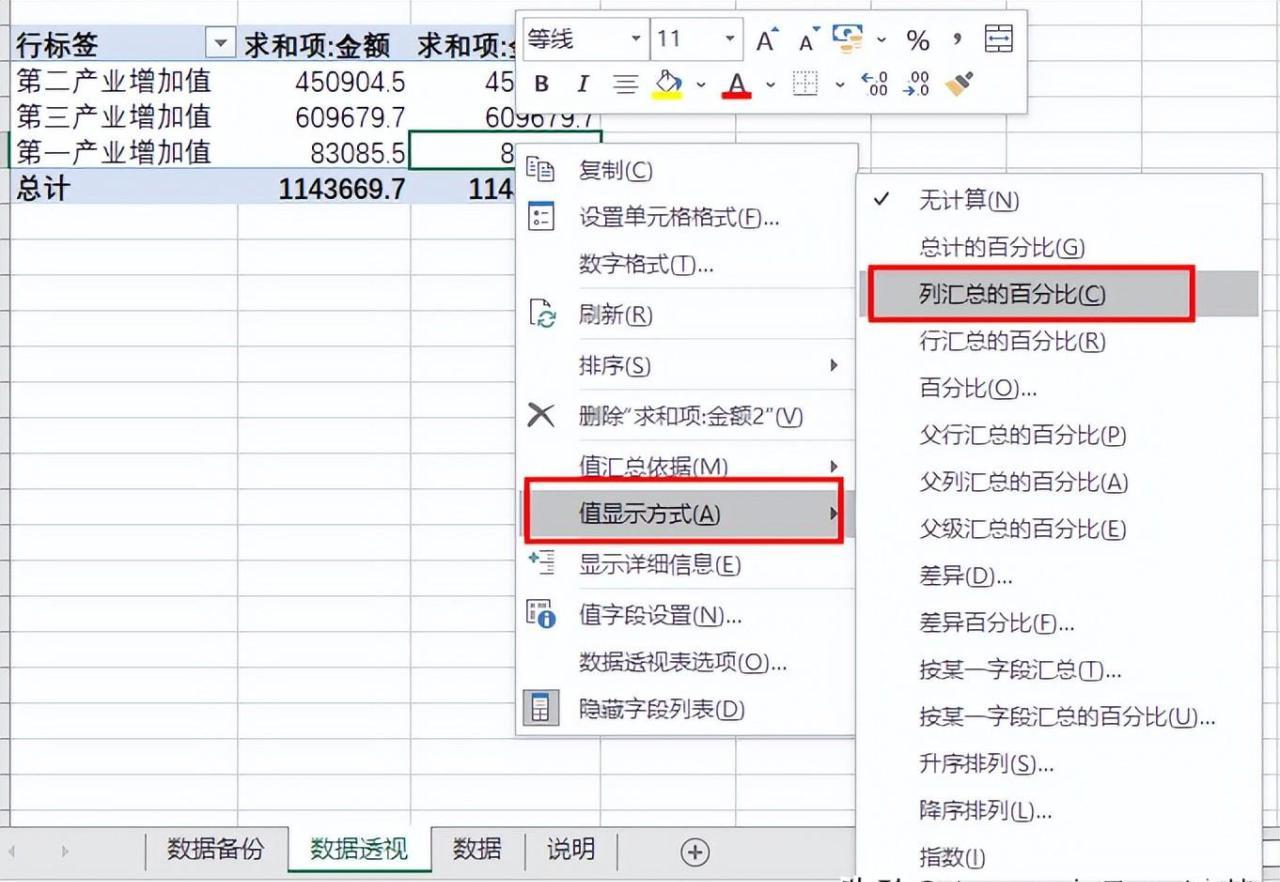Choose 父行汇总的百分比 option

click(x=1059, y=435)
